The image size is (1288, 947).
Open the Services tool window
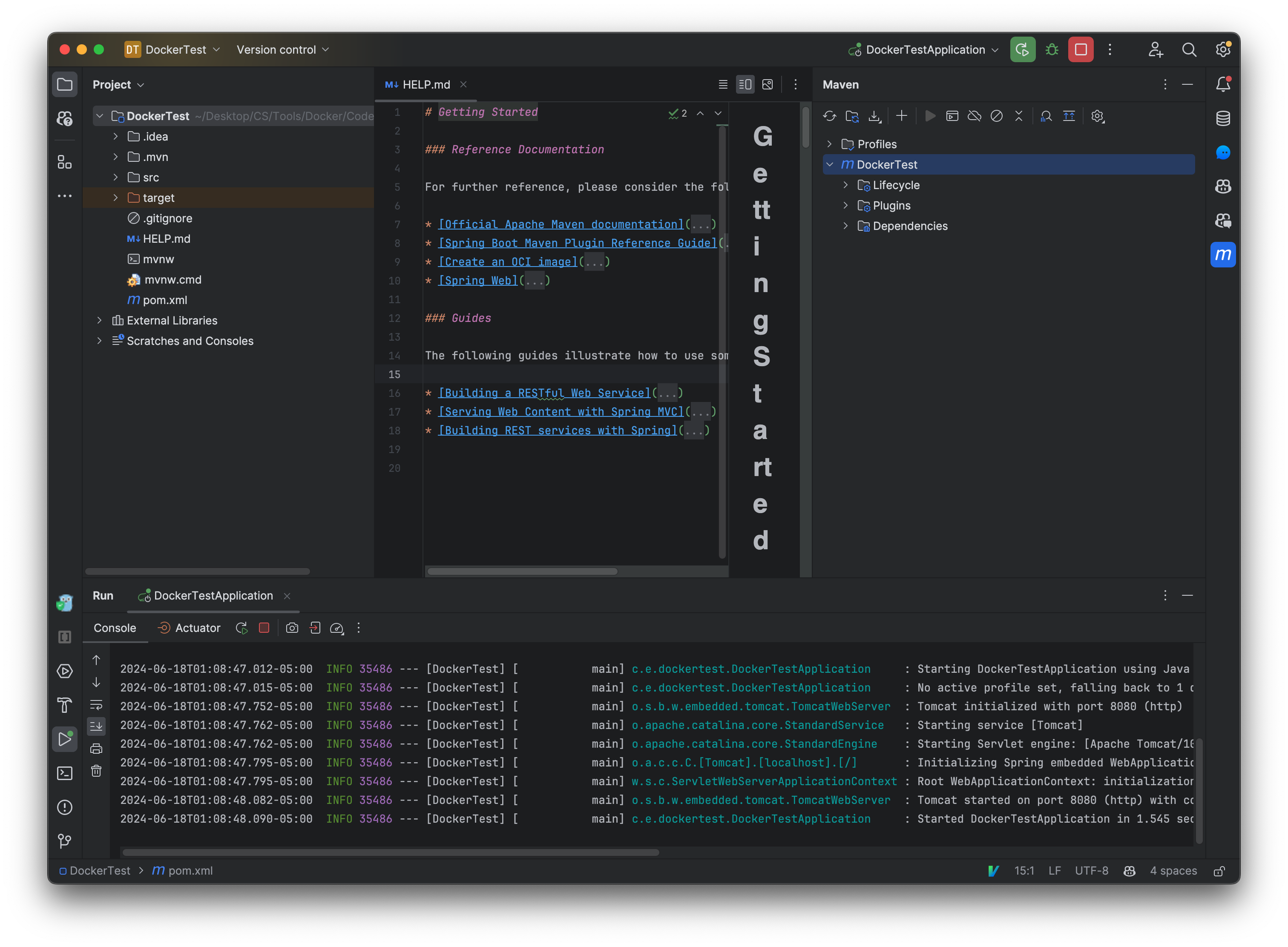pos(65,671)
